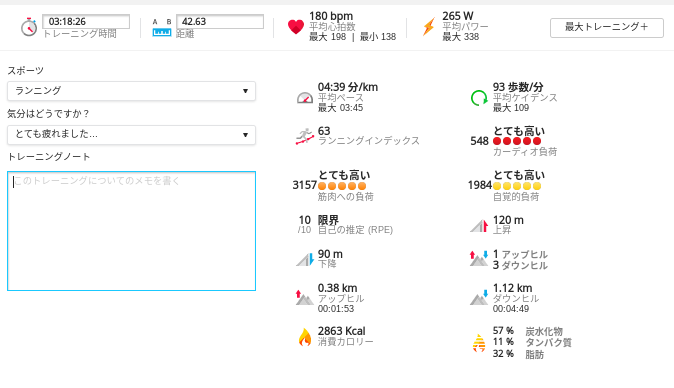Click the A-B distance ruler icon
This screenshot has height=388, width=674.
[162, 28]
